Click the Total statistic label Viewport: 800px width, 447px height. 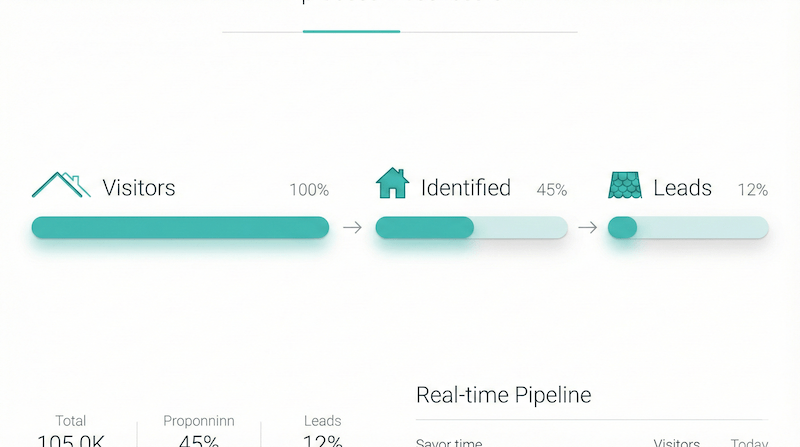pyautogui.click(x=70, y=421)
